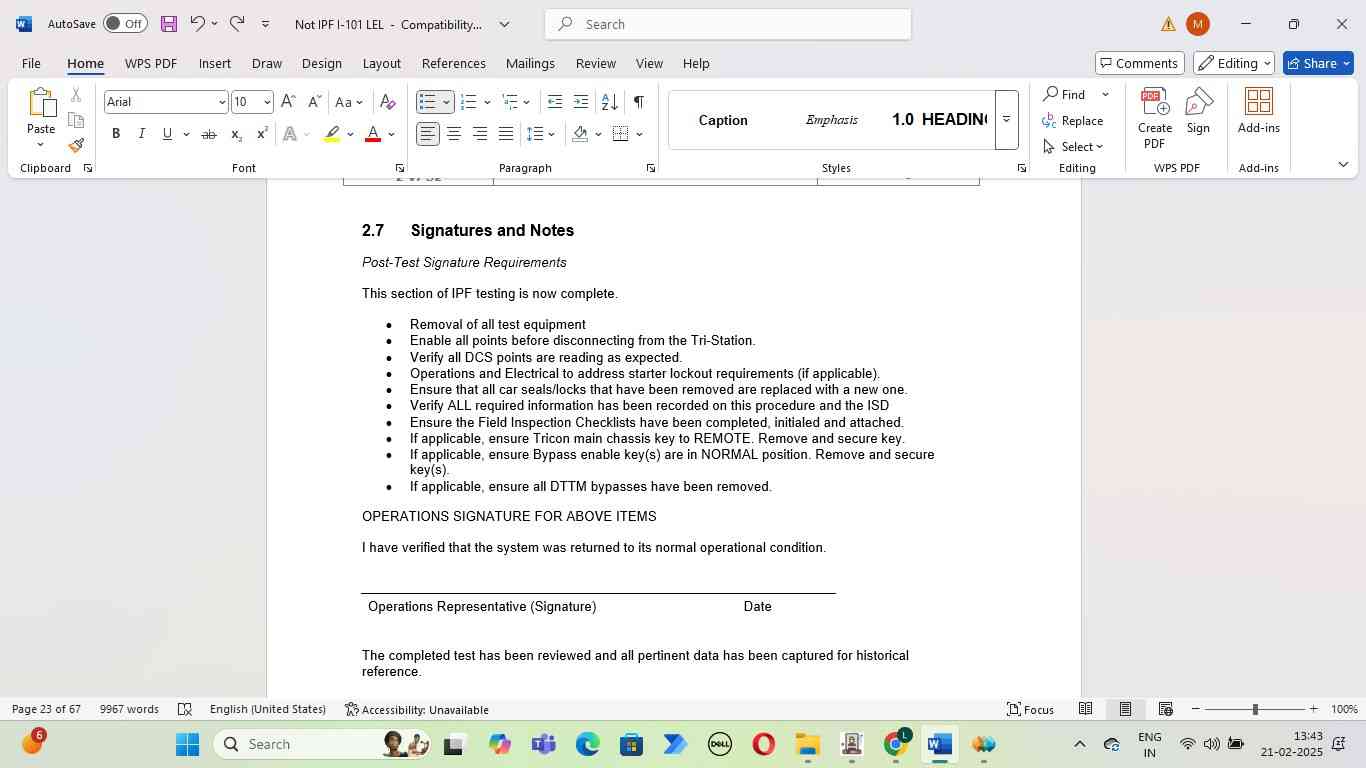Switch to Read Mode view

tap(1085, 709)
